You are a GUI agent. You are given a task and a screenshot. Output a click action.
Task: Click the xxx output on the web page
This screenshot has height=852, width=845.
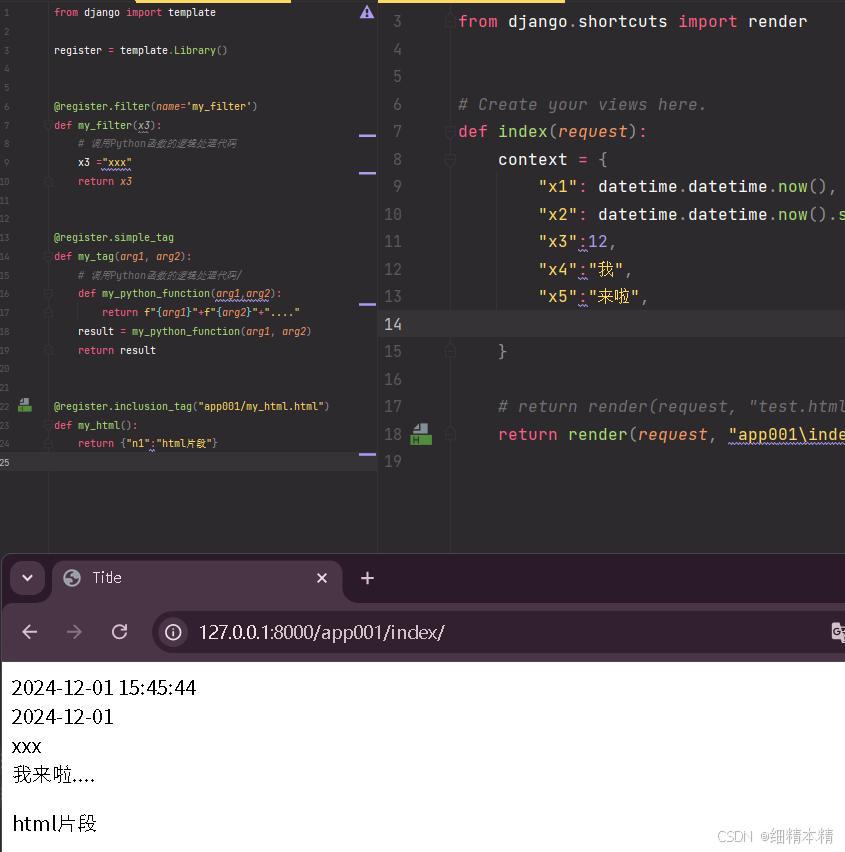27,747
